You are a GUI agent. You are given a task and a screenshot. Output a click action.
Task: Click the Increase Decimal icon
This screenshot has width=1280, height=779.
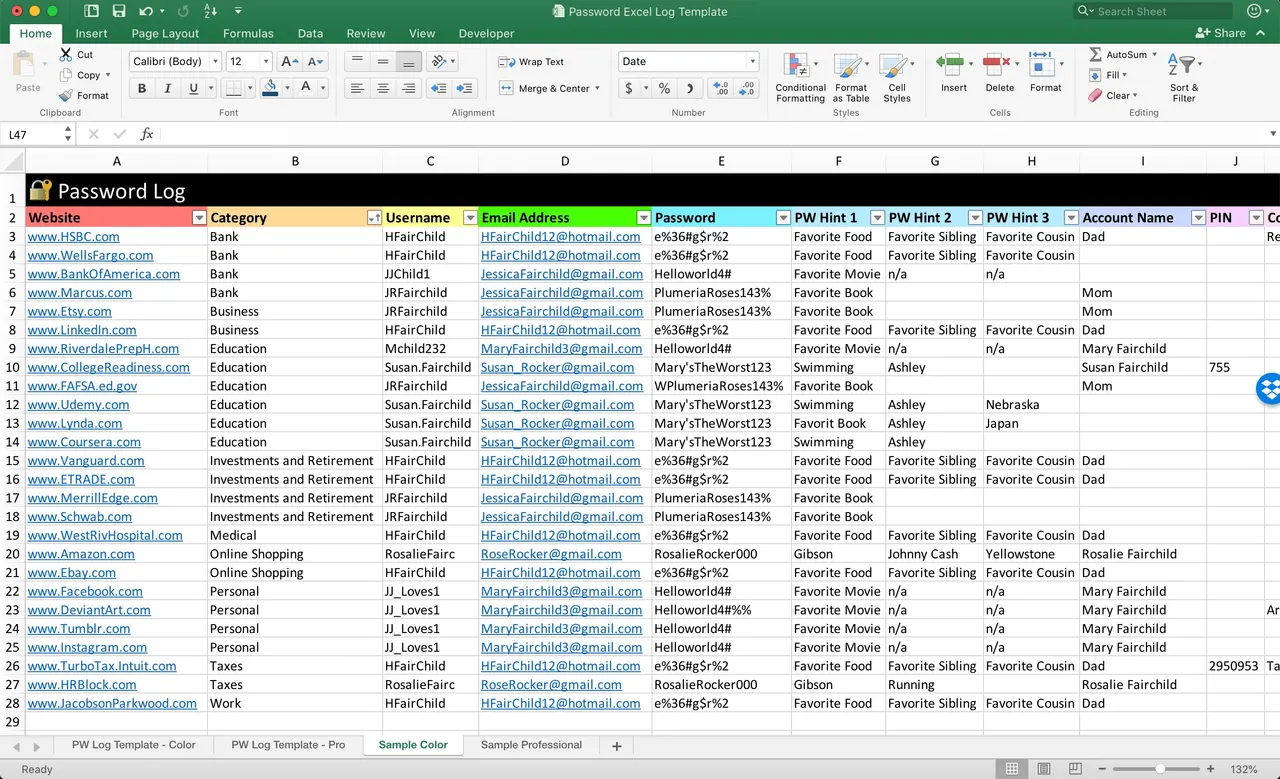point(722,89)
